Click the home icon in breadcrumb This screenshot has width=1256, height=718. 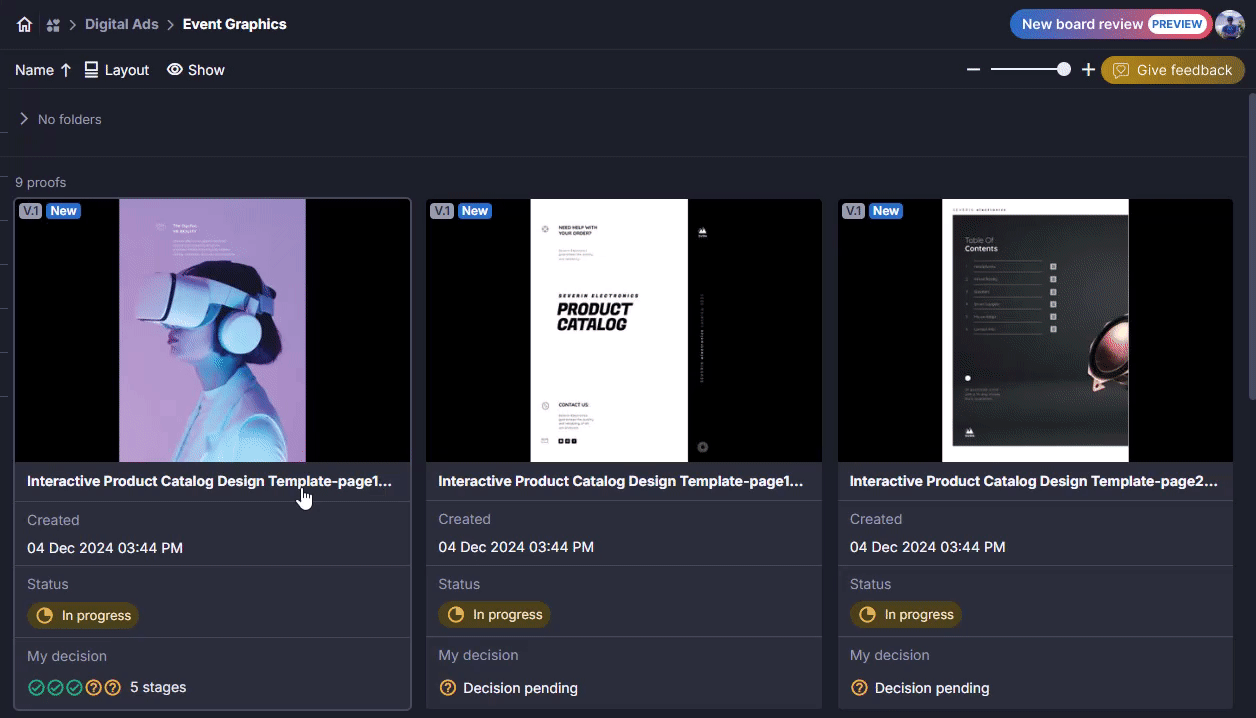pyautogui.click(x=25, y=25)
